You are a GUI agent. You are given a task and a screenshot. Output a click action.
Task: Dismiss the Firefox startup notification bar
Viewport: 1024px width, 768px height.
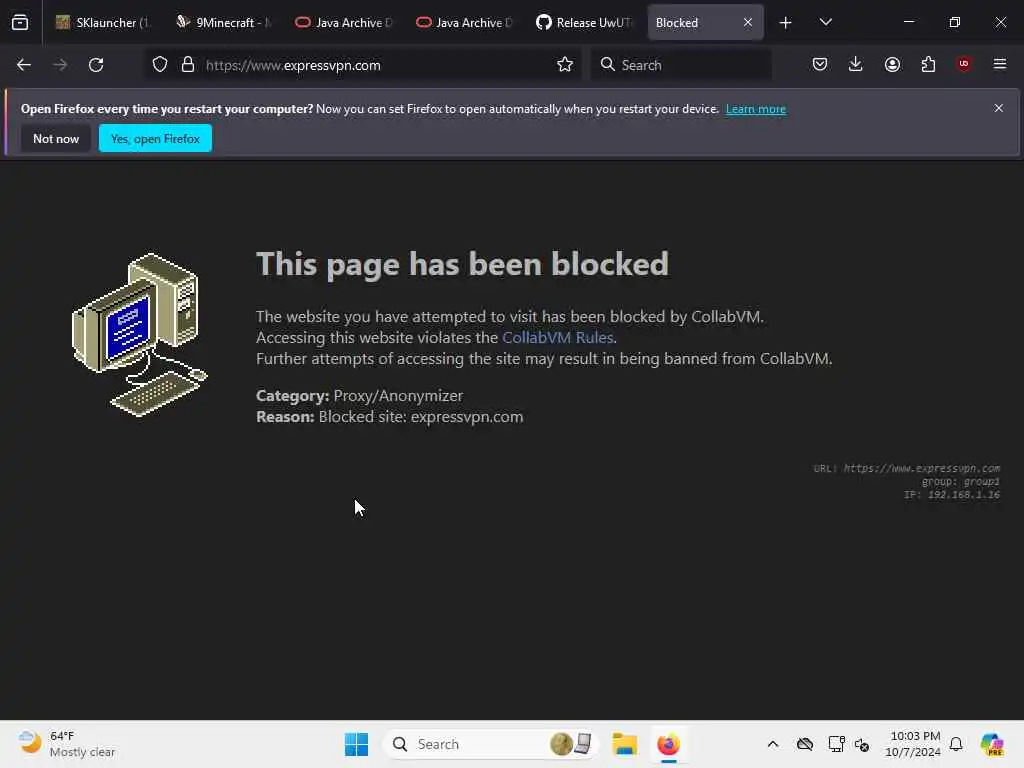[x=999, y=108]
